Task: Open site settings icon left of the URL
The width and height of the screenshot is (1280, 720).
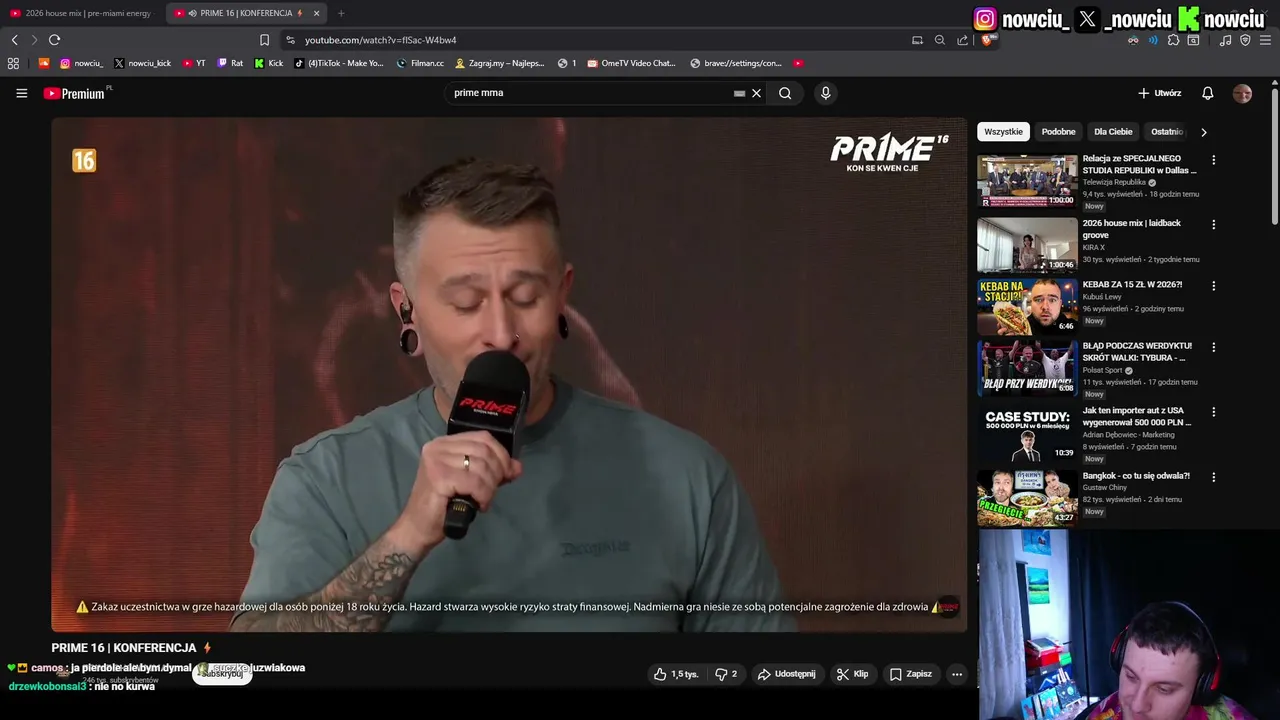Action: tap(290, 40)
